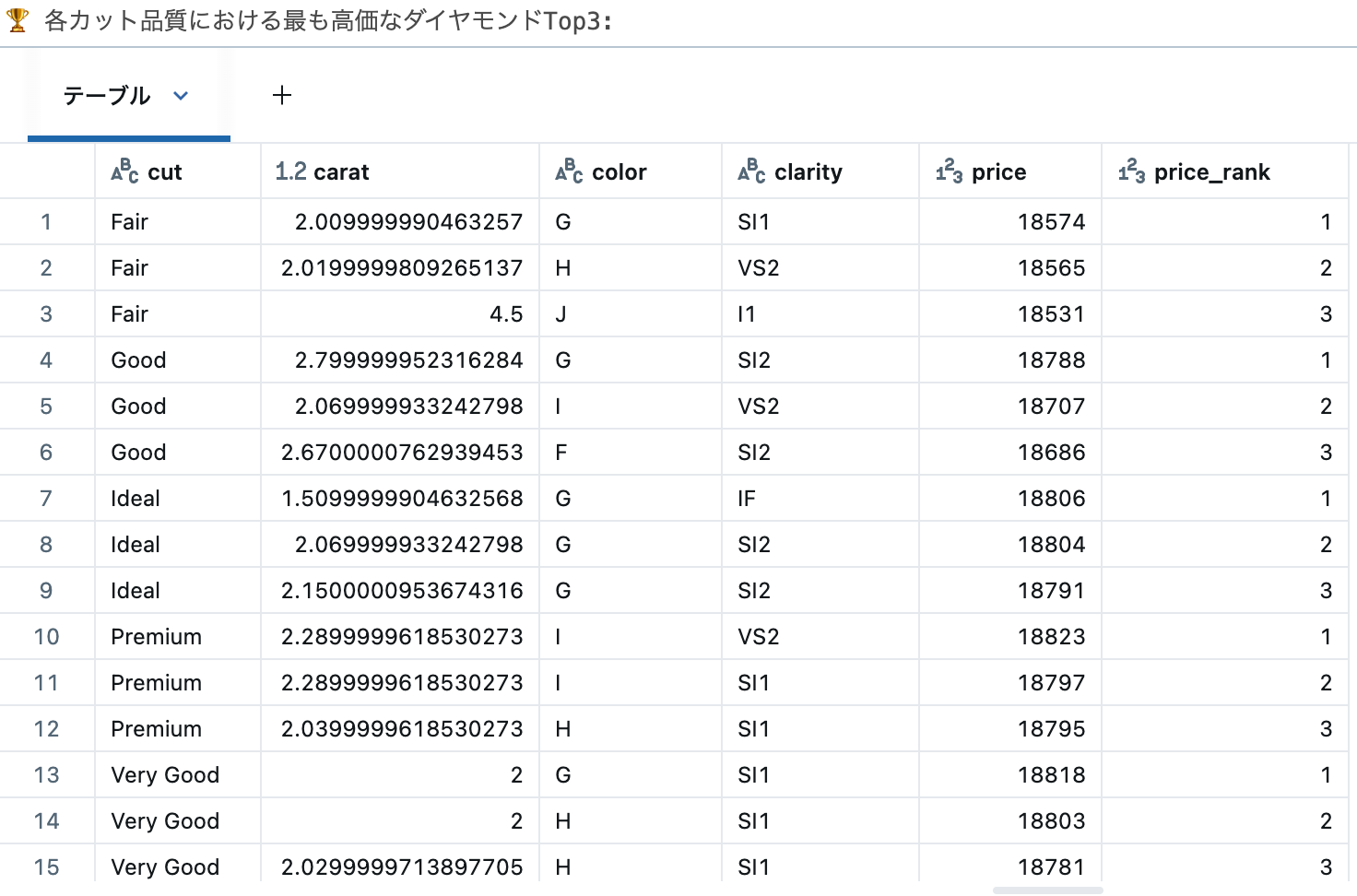Click the IF clarity cell in row 7

click(x=746, y=498)
